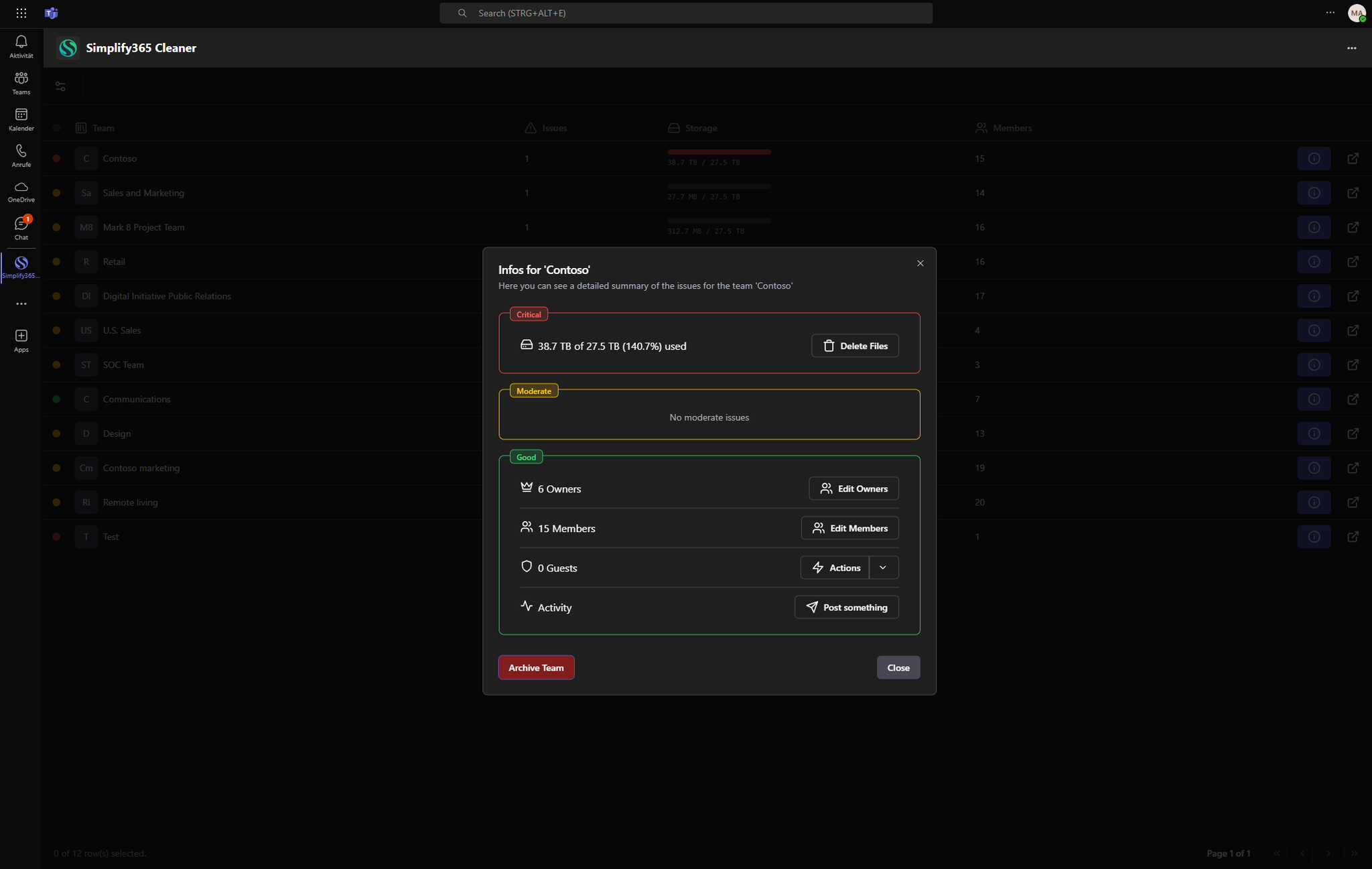
Task: Open the Anrufe calls icon
Action: coord(21,155)
